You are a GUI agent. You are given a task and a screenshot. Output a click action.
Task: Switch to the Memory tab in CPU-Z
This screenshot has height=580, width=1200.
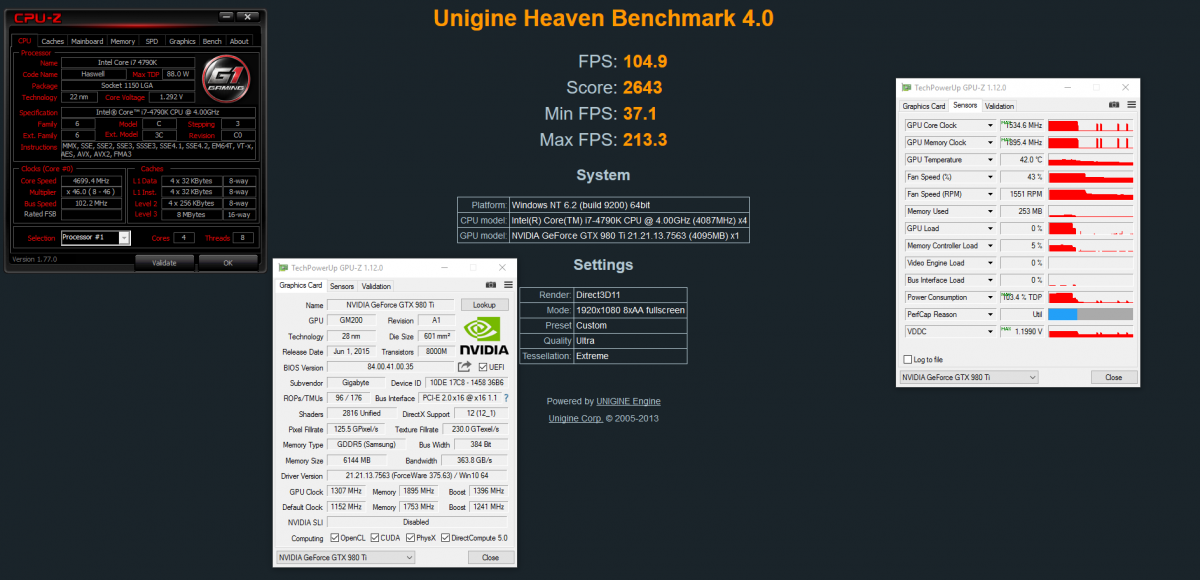tap(123, 41)
